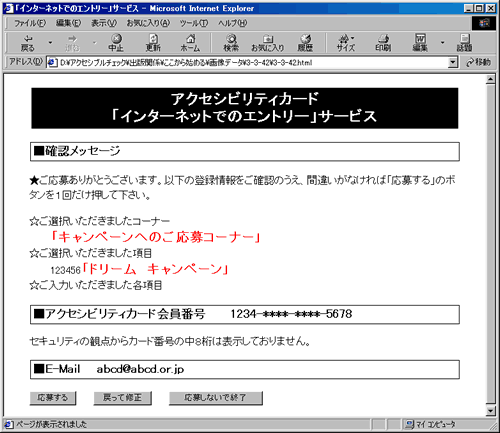Click the 応募しないで終了 button
The height and width of the screenshot is (433, 500).
(216, 398)
